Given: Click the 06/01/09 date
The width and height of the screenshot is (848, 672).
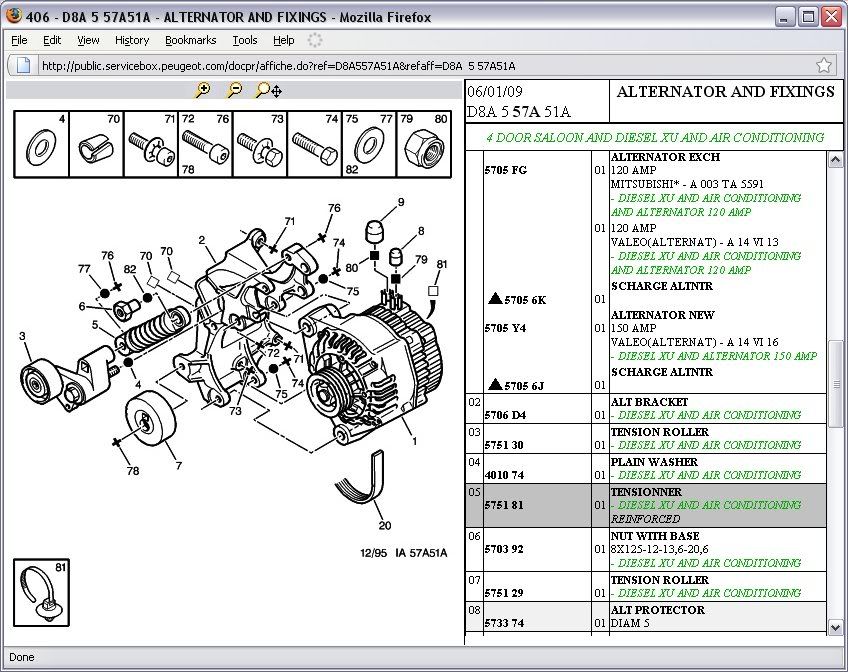Looking at the screenshot, I should coord(494,91).
